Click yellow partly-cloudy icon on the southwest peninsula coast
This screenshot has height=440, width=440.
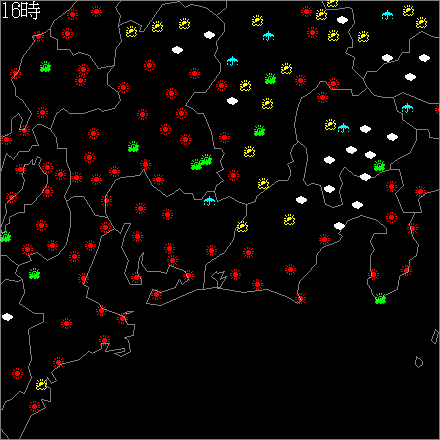41,384
